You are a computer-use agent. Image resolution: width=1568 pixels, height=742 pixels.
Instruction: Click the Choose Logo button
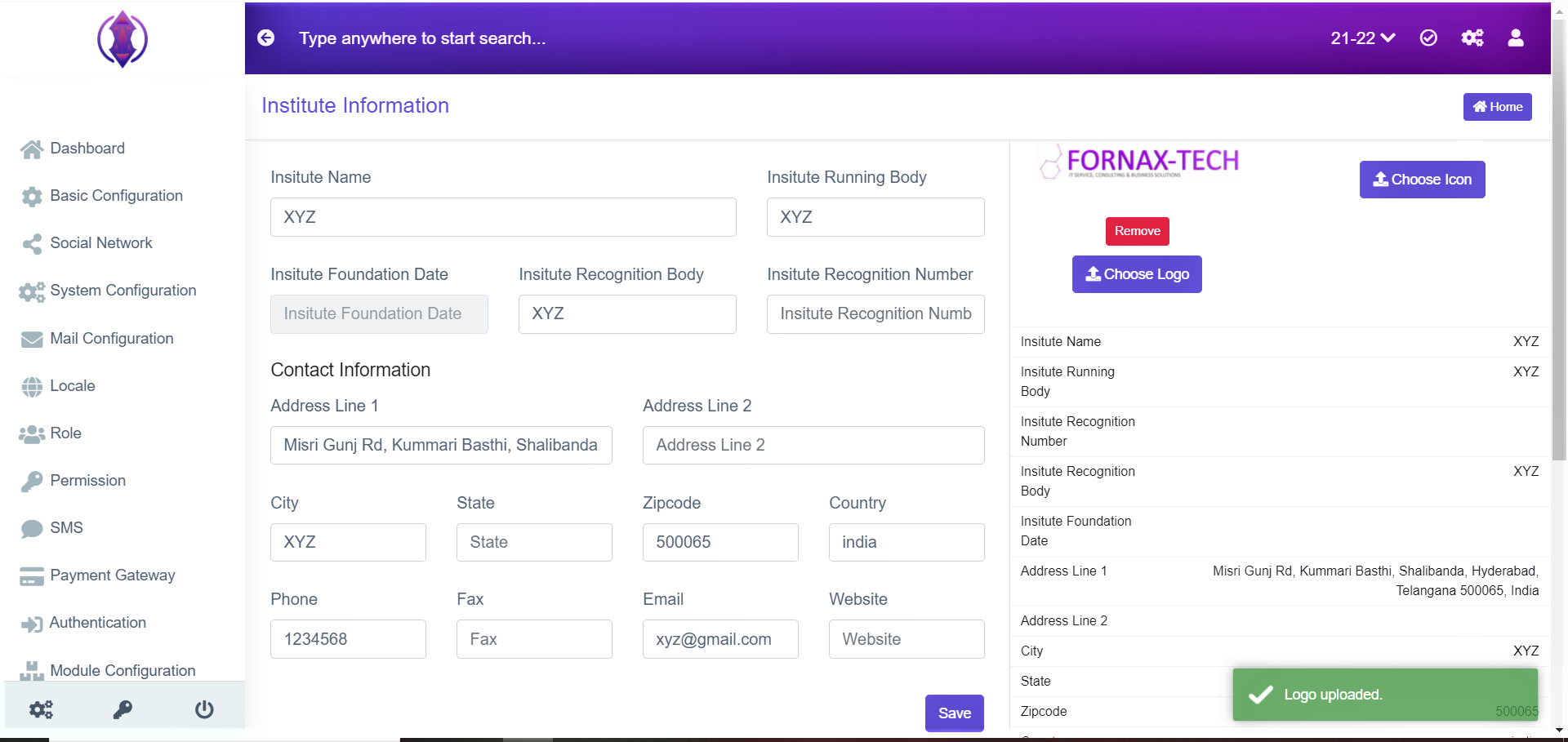click(x=1137, y=274)
